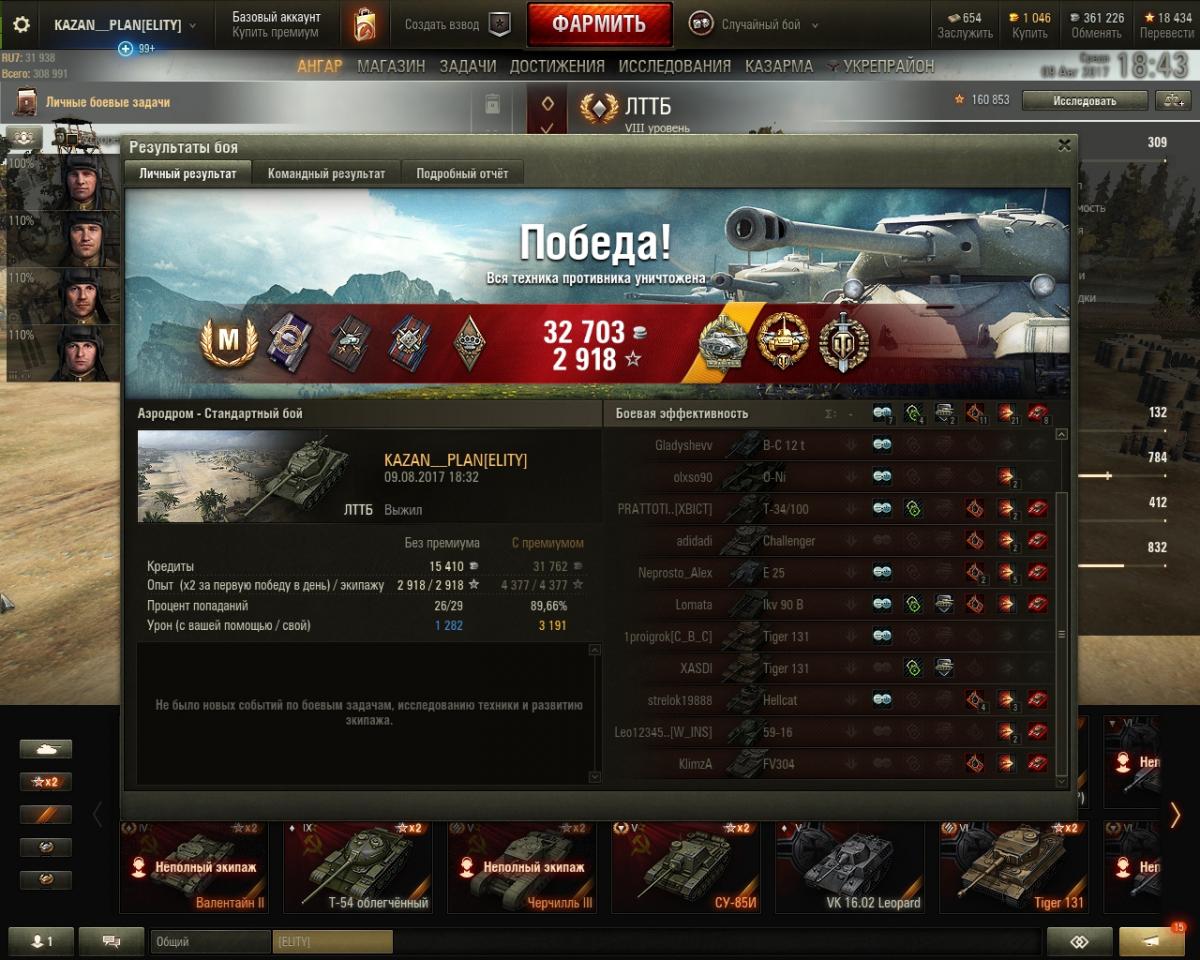This screenshot has height=960, width=1200.
Task: Open the ИССЛЕДОВАНИЯ menu item
Action: [x=674, y=66]
